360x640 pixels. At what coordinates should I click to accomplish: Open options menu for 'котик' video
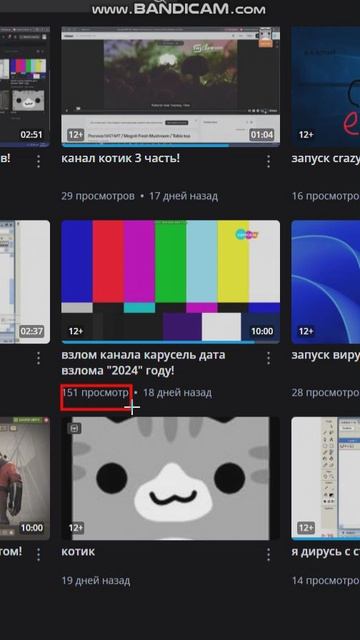(x=268, y=554)
